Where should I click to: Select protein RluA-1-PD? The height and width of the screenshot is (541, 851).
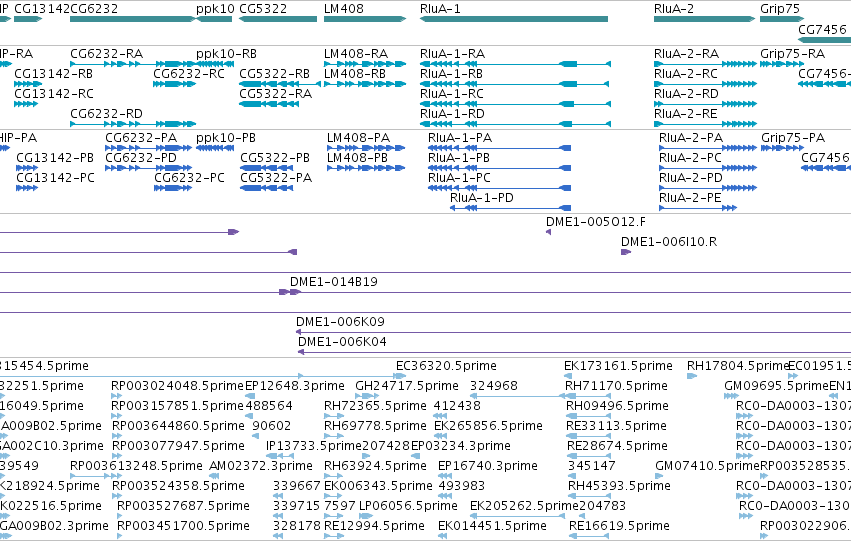pos(510,208)
